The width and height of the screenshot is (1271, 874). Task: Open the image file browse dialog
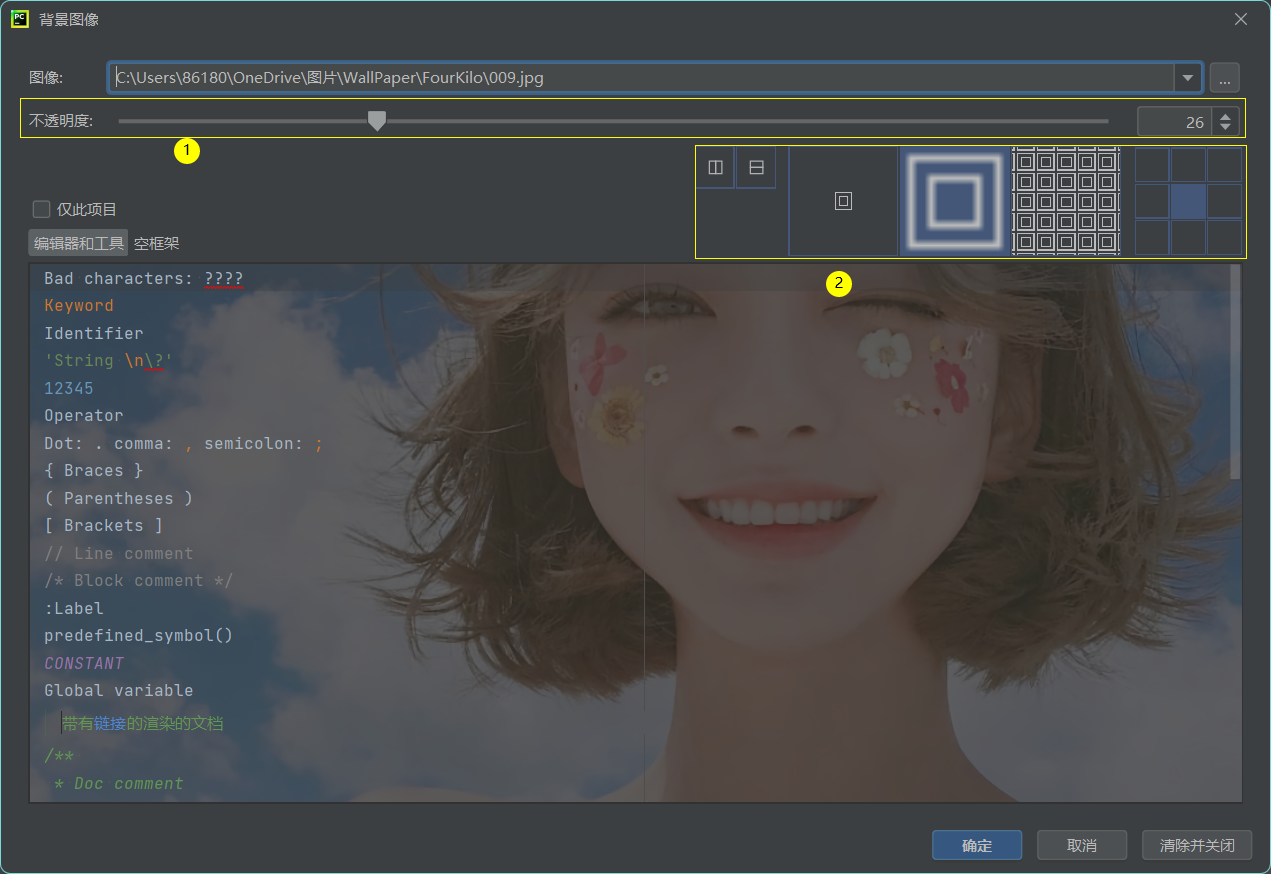[x=1224, y=77]
